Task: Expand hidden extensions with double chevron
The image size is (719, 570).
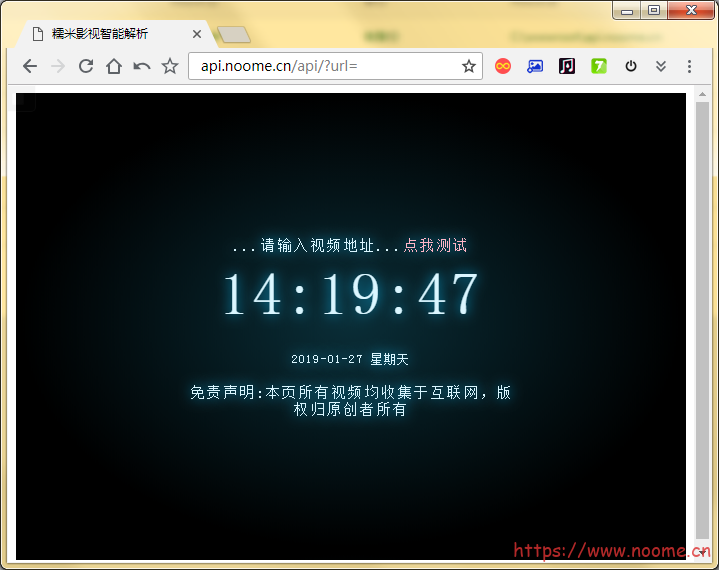Action: [x=661, y=66]
